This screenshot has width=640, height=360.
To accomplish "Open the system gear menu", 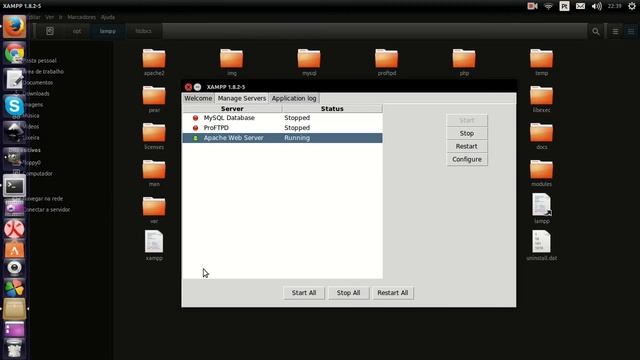I will pyautogui.click(x=631, y=6).
